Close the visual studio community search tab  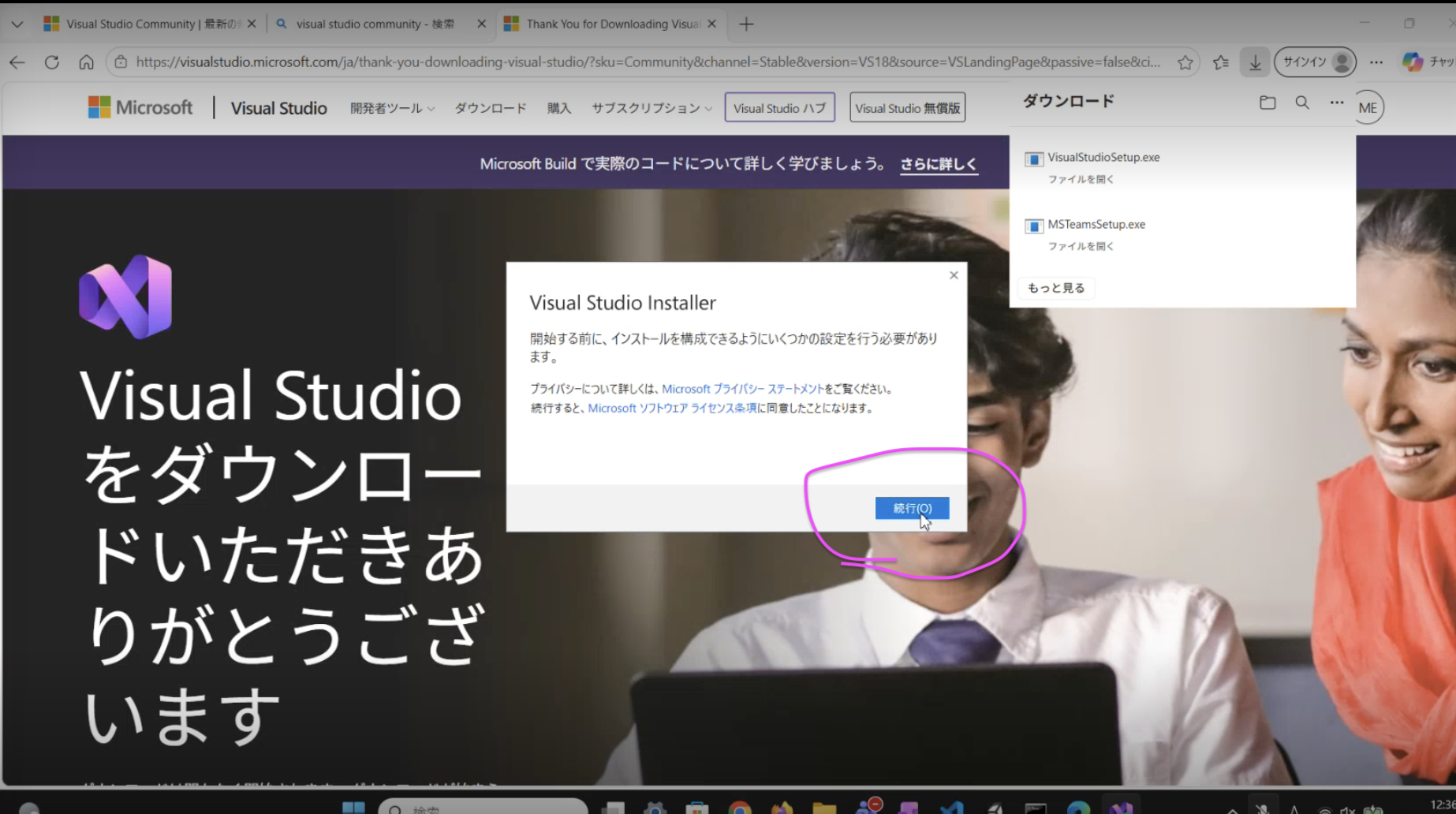click(x=481, y=24)
